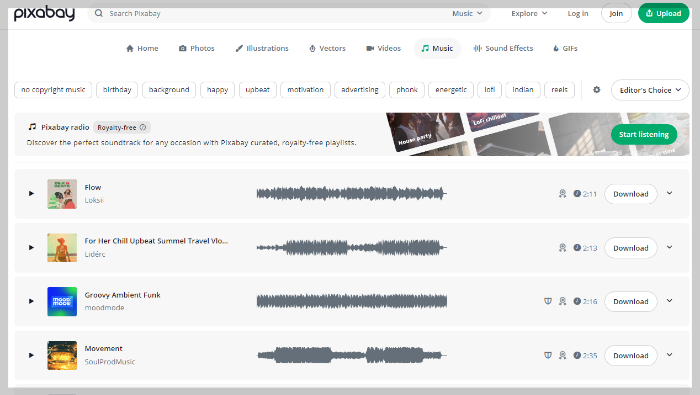
Task: Play For Her Chill Upbeat Summel track
Action: coord(31,248)
